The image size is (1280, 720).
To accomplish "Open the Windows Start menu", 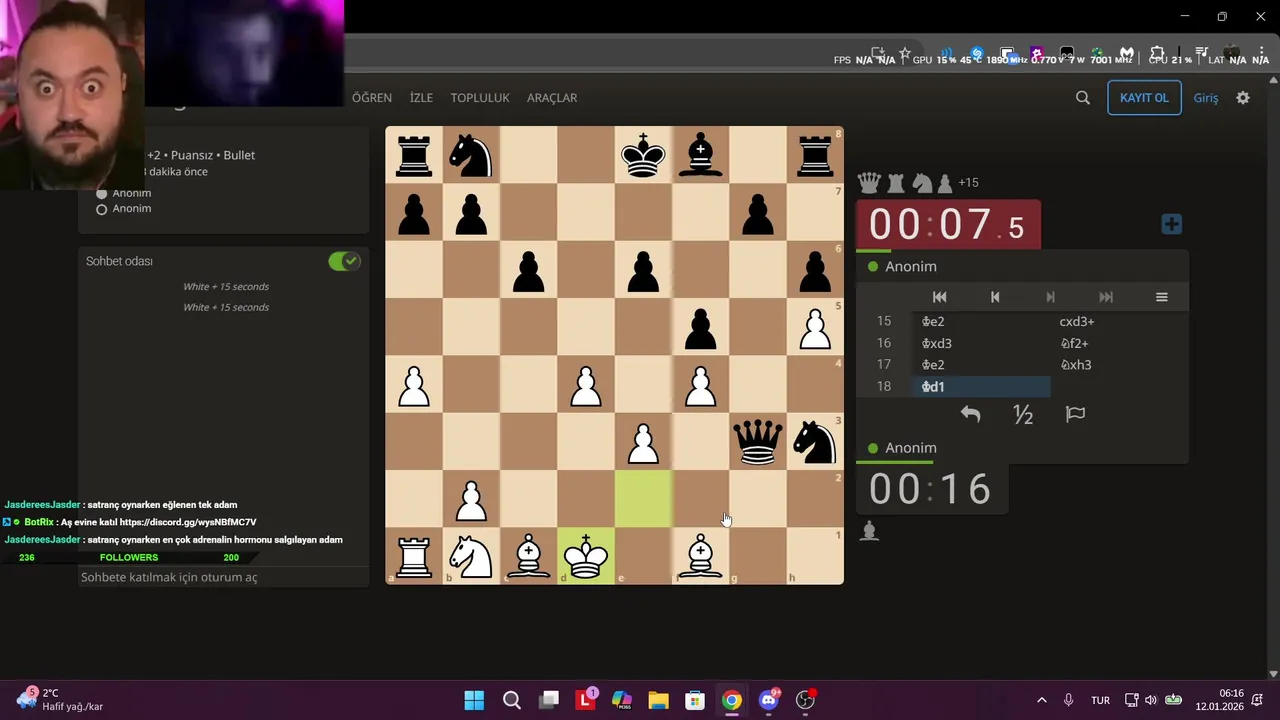I will click(x=474, y=700).
